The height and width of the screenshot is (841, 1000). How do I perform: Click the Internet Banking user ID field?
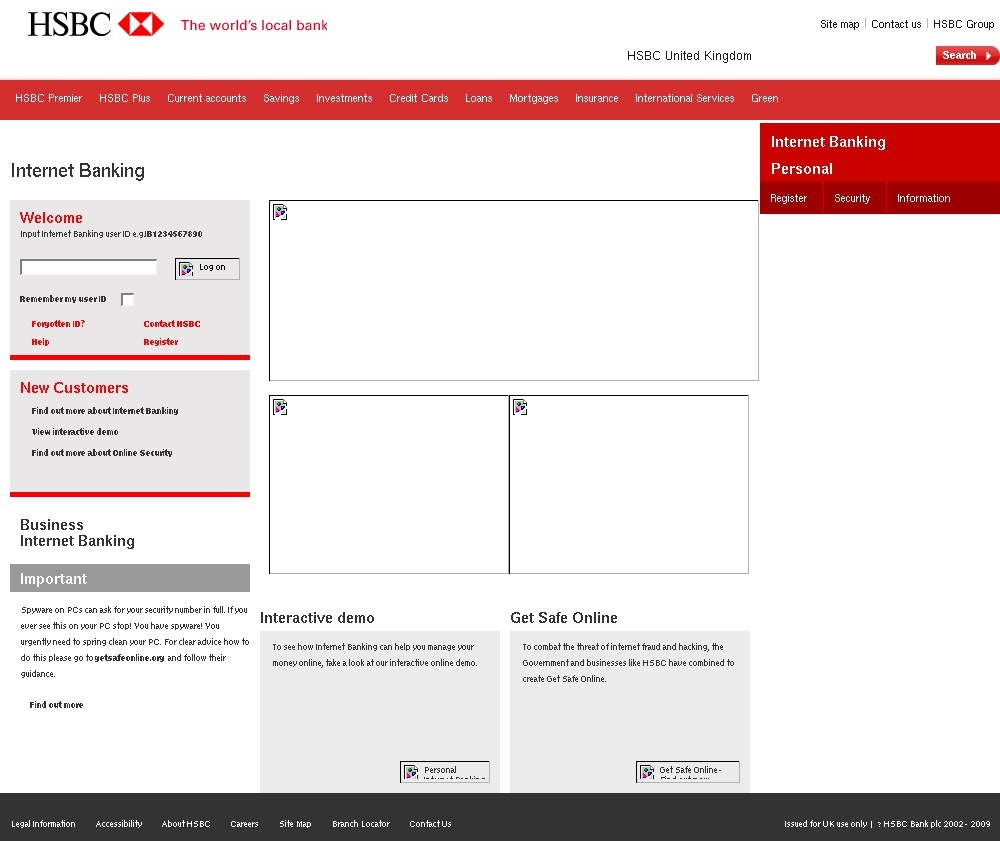pyautogui.click(x=89, y=267)
